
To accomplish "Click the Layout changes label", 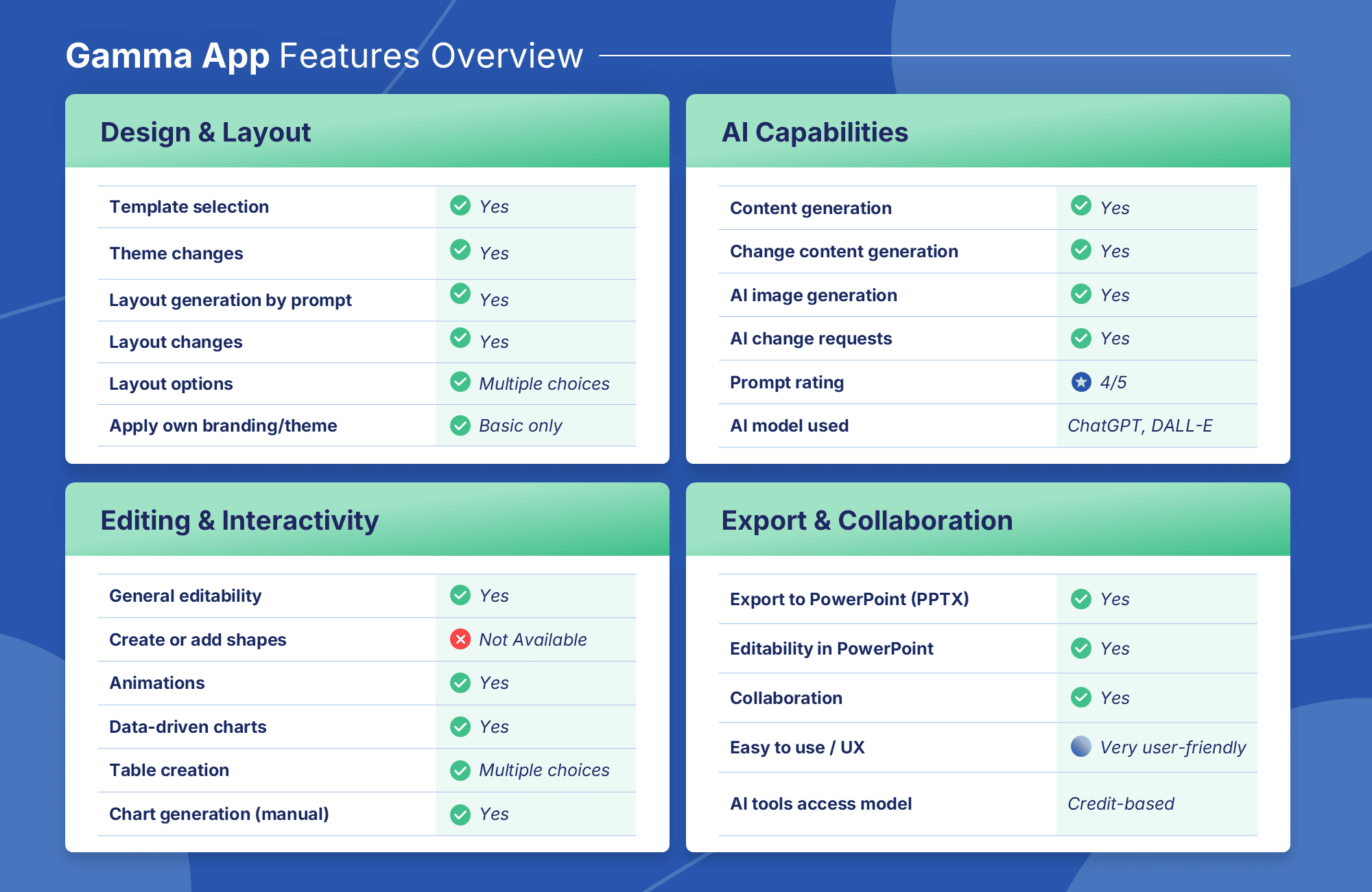I will [x=176, y=342].
